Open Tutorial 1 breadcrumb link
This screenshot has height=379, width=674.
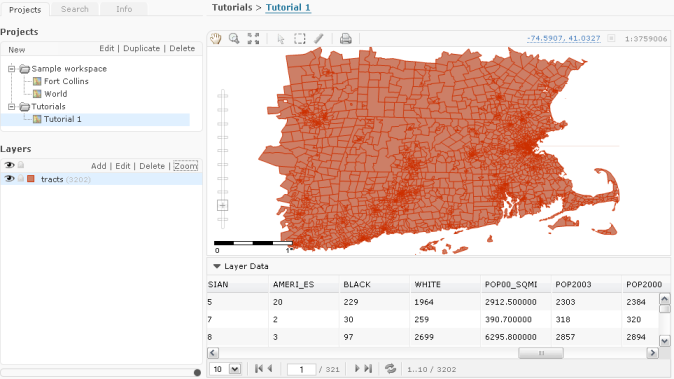288,7
